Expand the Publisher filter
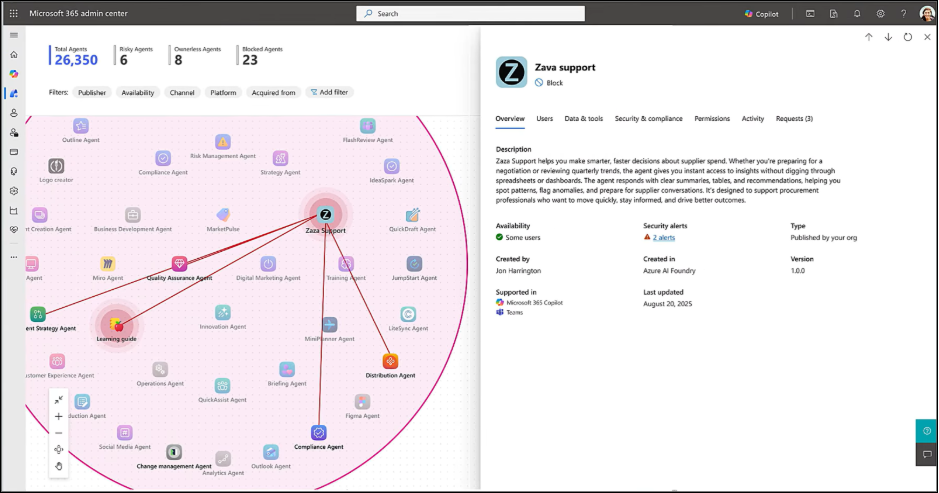 point(92,92)
